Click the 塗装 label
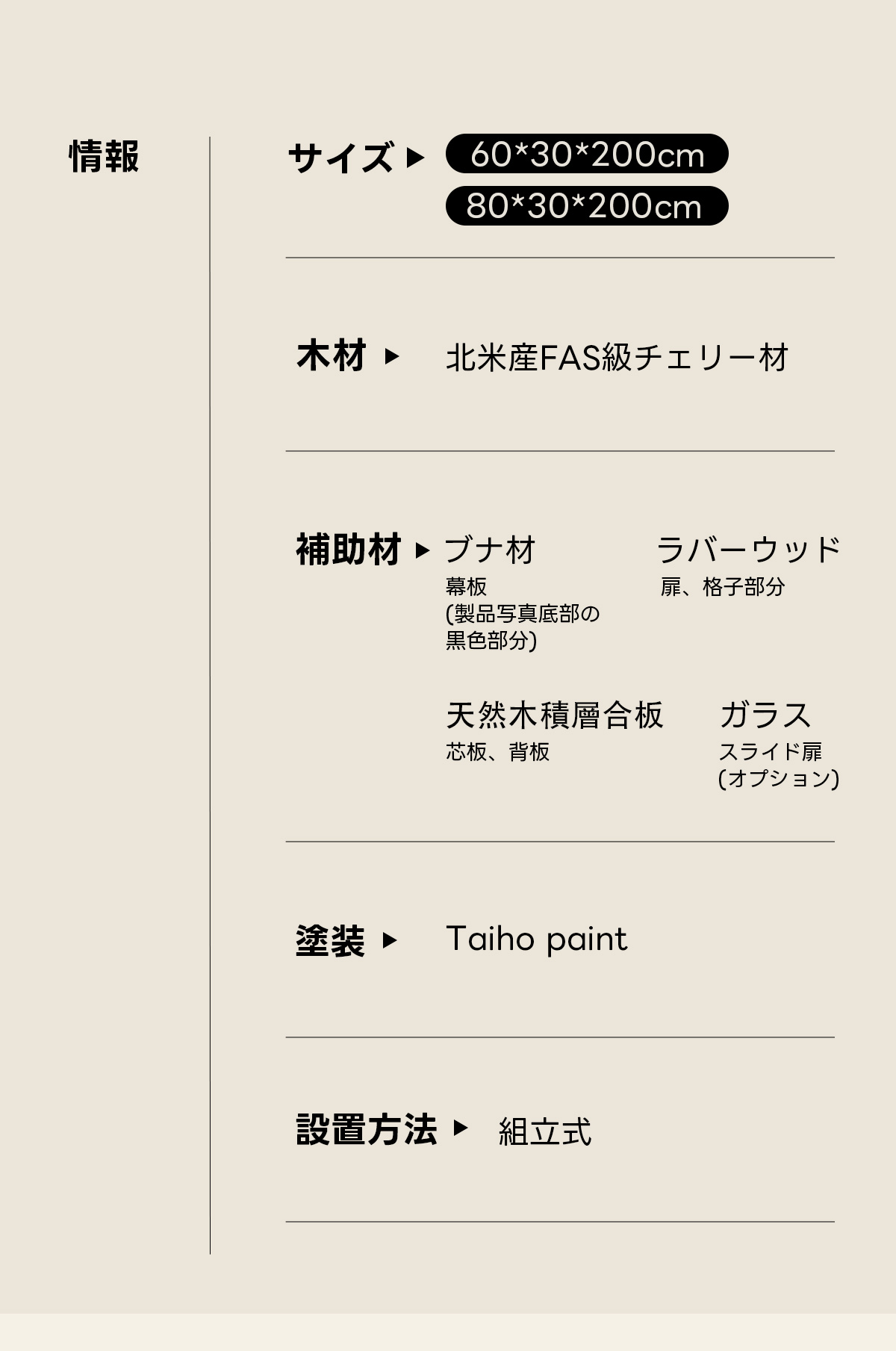 330,940
